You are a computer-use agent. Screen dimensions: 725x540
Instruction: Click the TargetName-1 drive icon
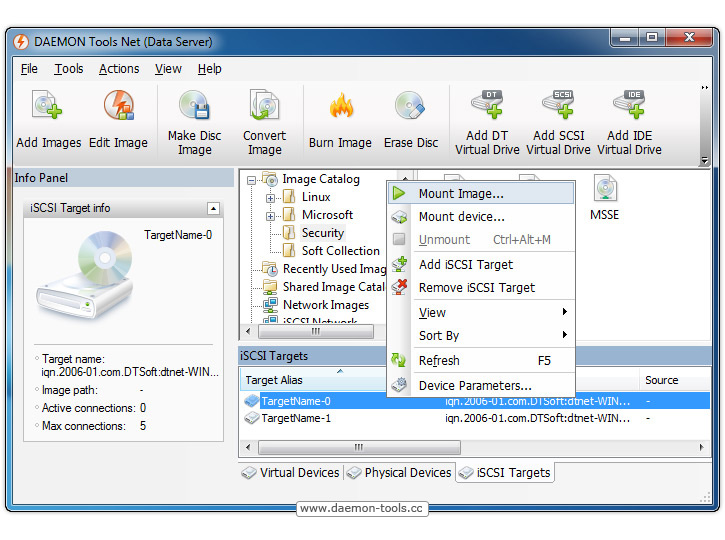click(252, 418)
